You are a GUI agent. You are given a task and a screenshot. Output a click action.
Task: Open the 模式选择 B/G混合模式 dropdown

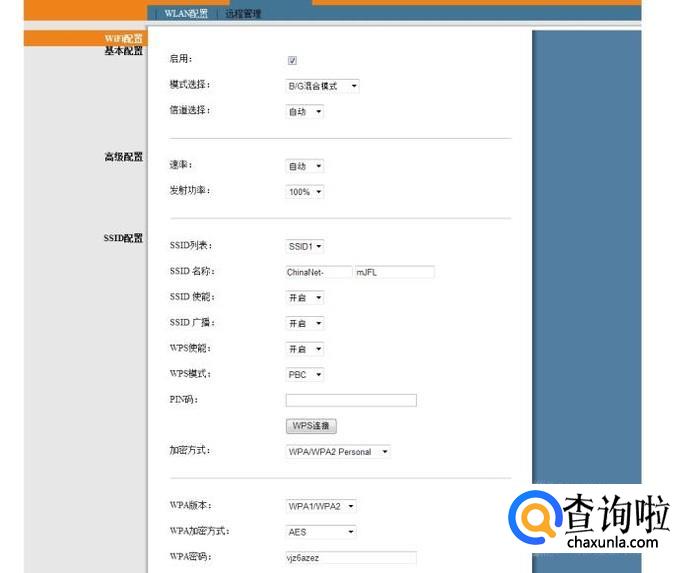(x=322, y=86)
